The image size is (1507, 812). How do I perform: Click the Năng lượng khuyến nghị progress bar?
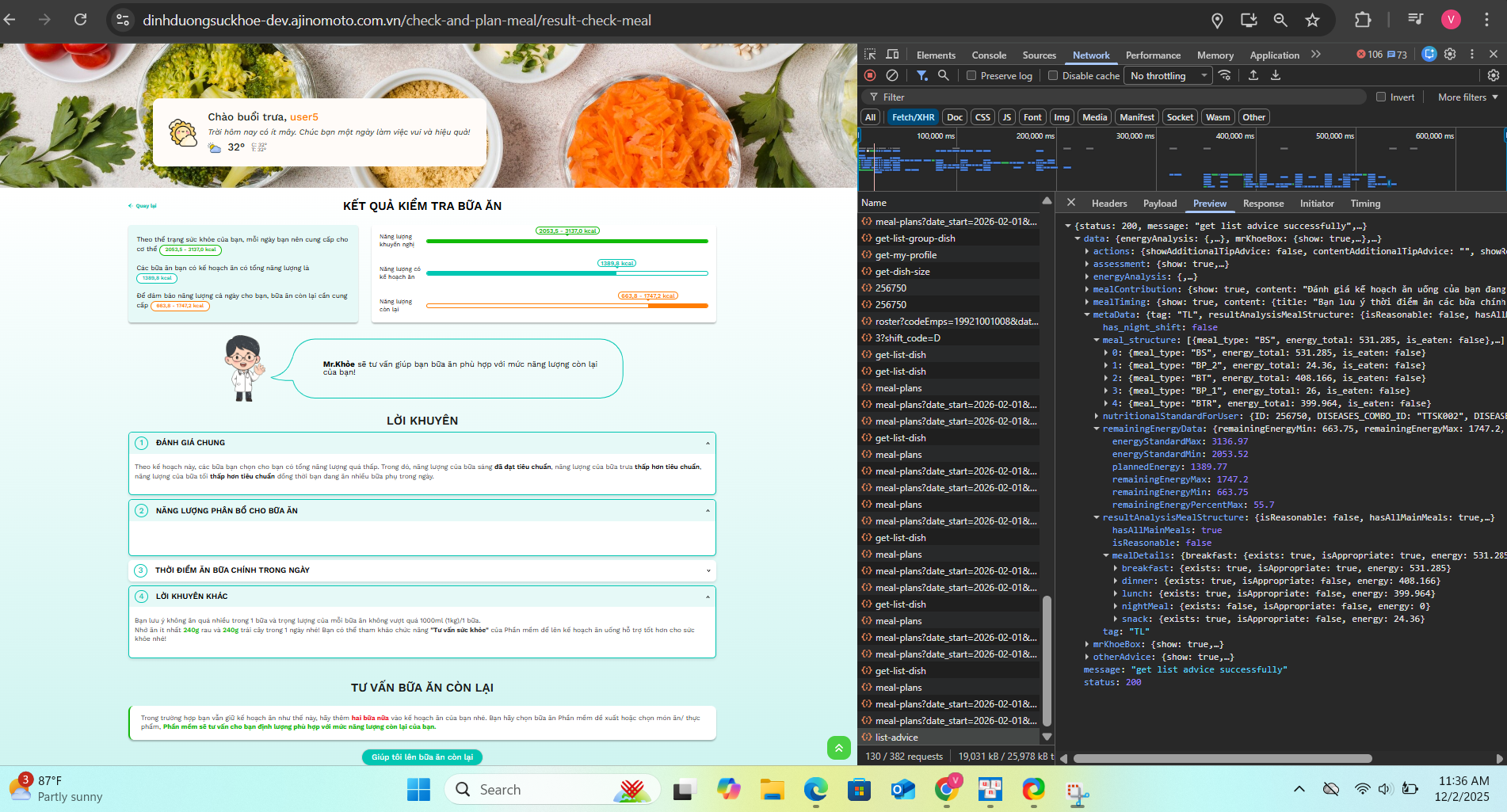(x=567, y=241)
